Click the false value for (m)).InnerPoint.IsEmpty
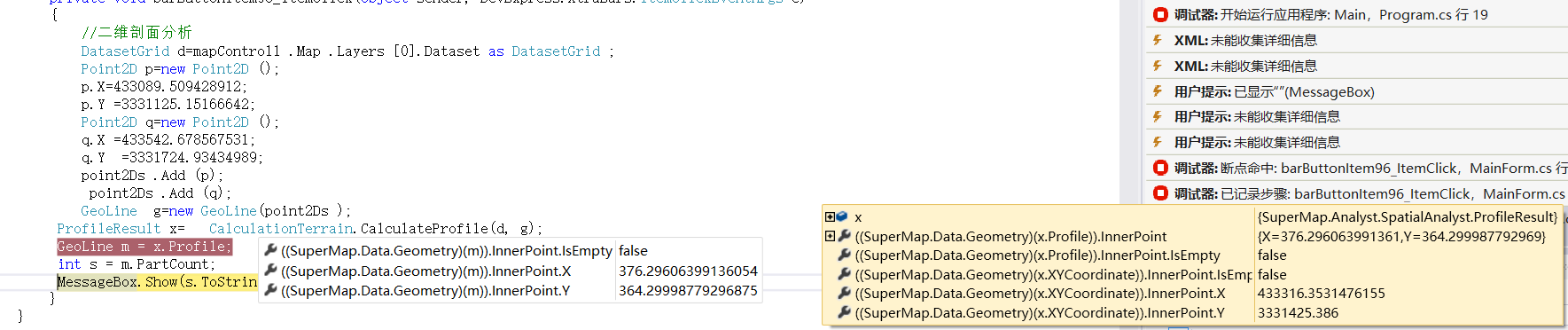 (x=633, y=251)
